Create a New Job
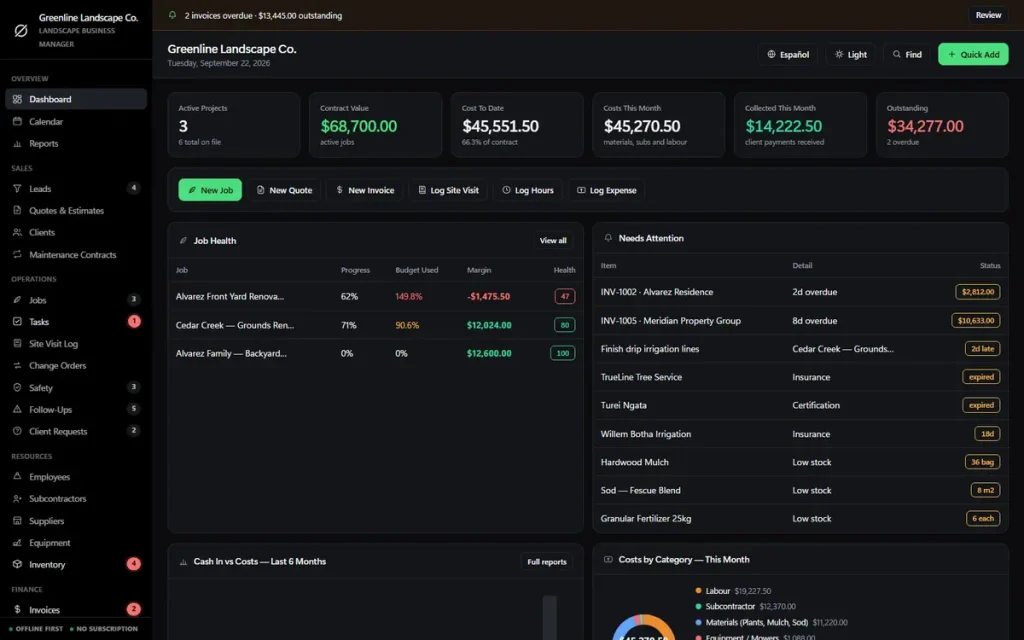The height and width of the screenshot is (640, 1024). (210, 190)
